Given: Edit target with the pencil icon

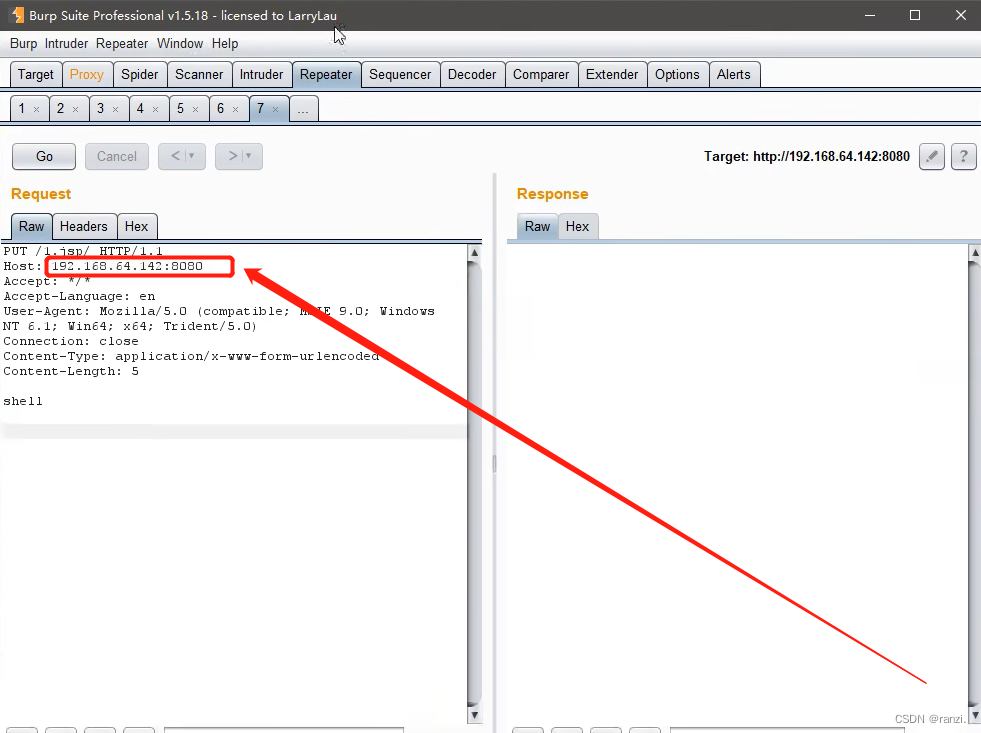Looking at the screenshot, I should (x=932, y=156).
